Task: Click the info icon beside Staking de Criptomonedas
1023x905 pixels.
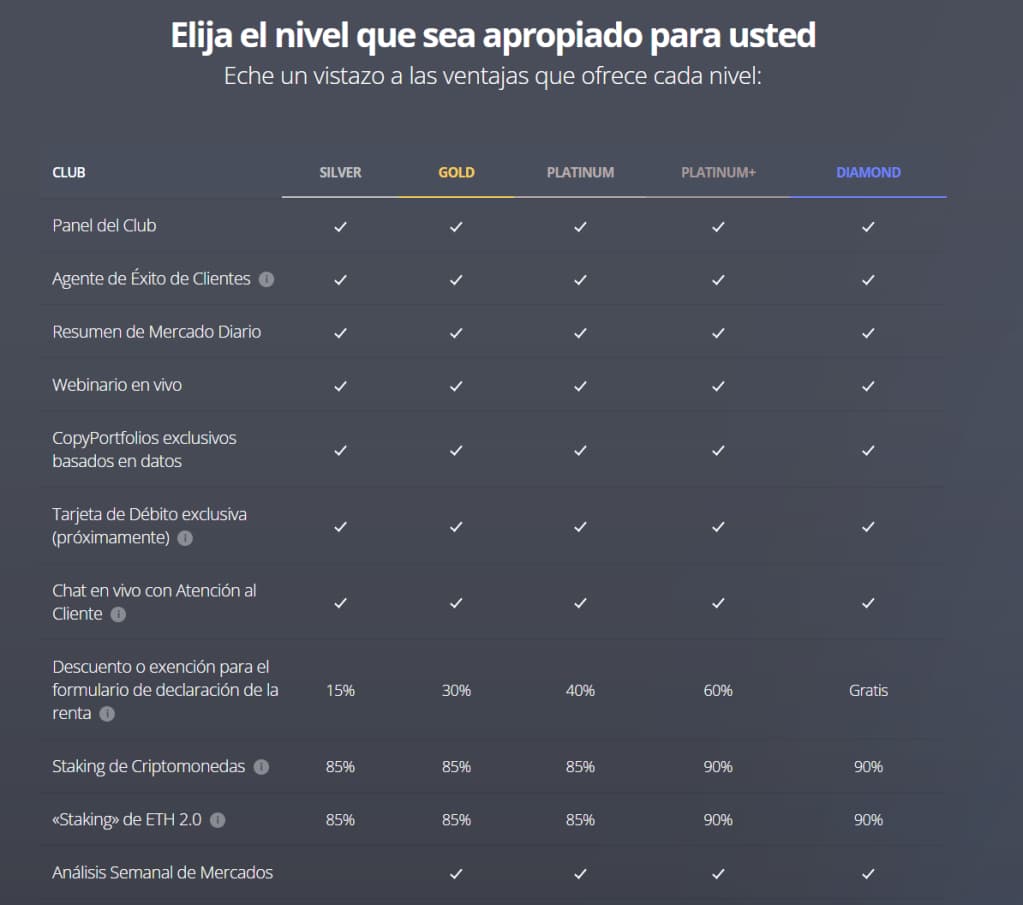Action: [x=261, y=766]
